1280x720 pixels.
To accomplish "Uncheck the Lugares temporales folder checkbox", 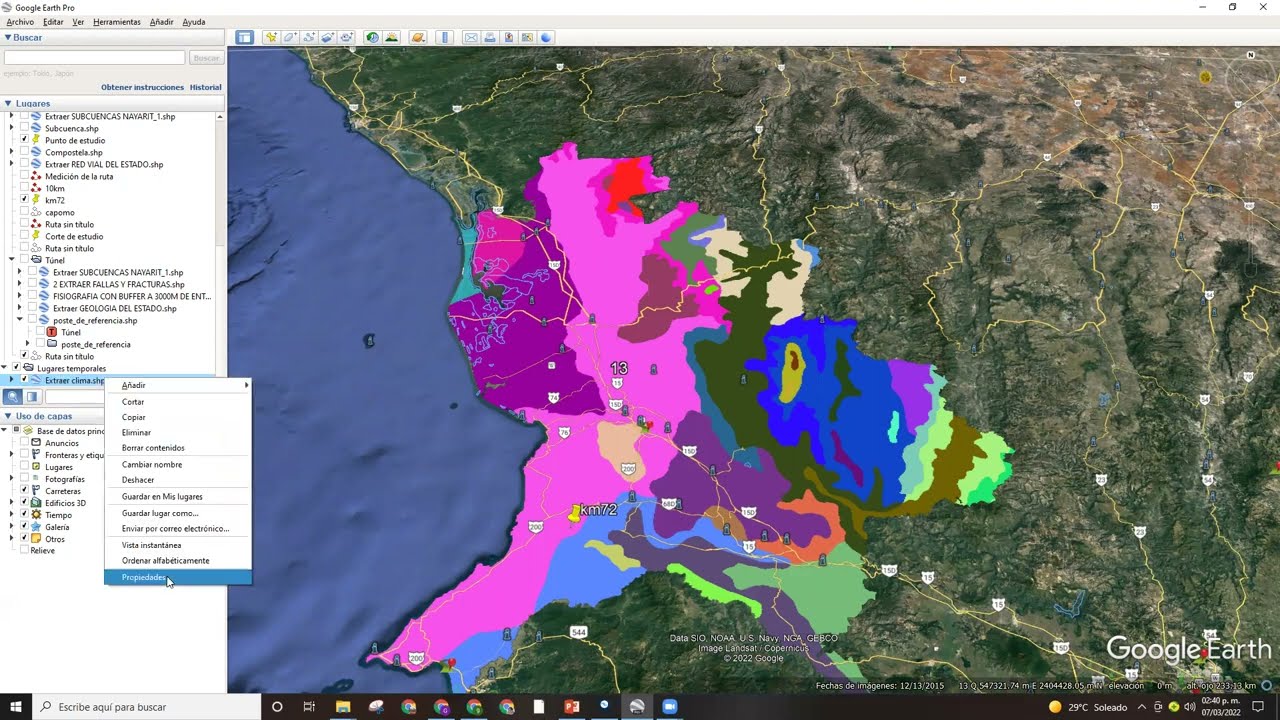I will pyautogui.click(x=16, y=368).
